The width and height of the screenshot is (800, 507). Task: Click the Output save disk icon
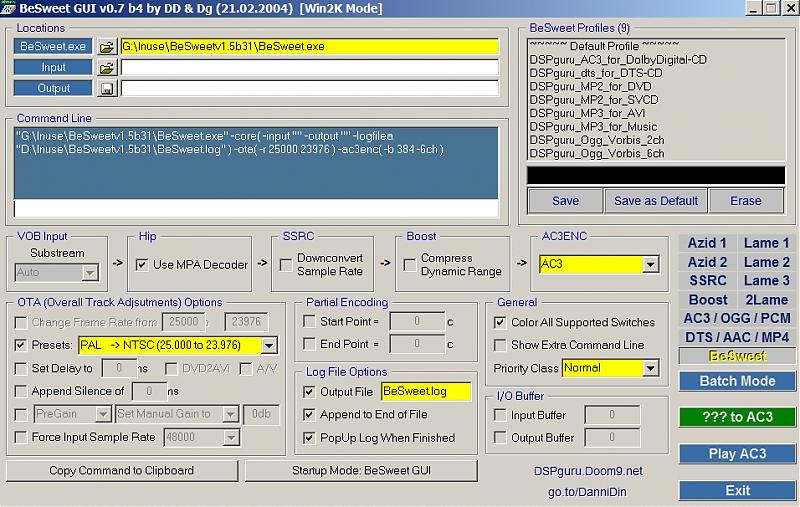107,88
